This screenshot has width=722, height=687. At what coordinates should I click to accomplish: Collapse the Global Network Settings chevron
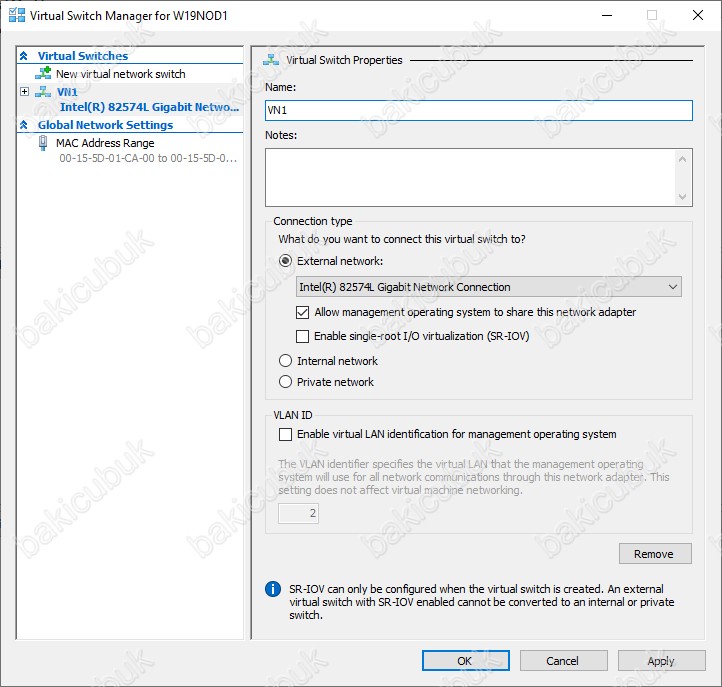[25, 125]
